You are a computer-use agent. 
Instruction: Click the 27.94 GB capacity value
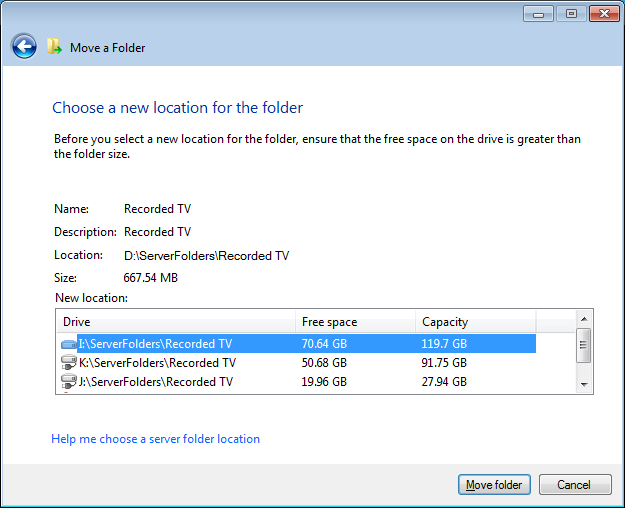444,382
